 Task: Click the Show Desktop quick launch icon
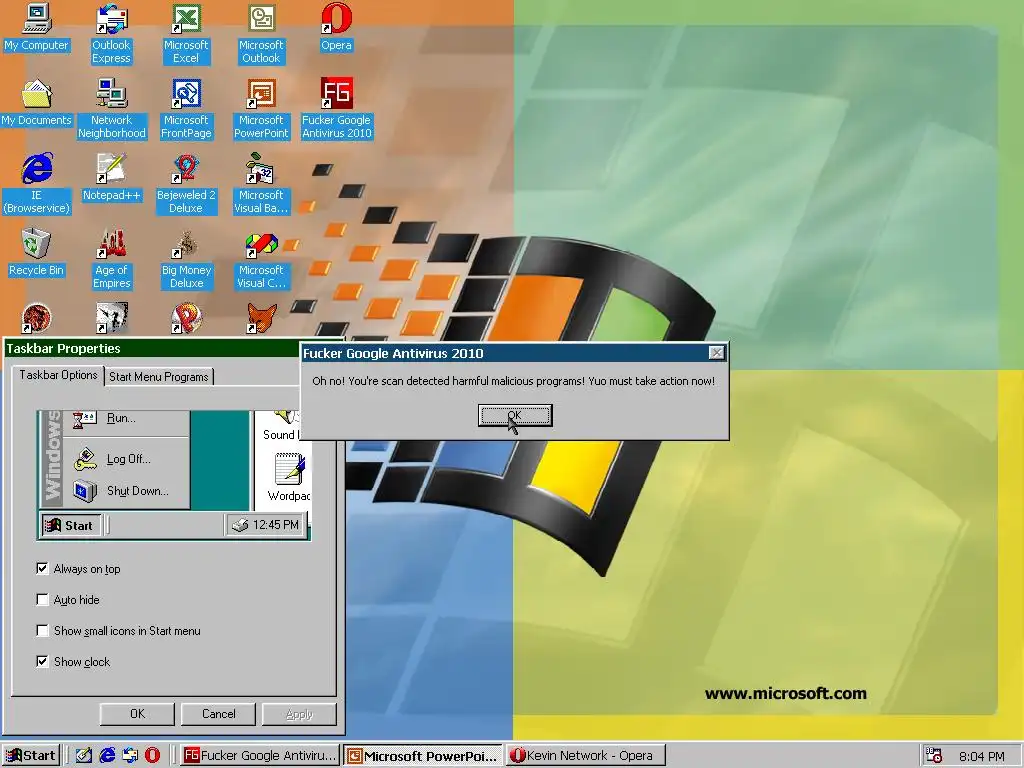pyautogui.click(x=84, y=756)
